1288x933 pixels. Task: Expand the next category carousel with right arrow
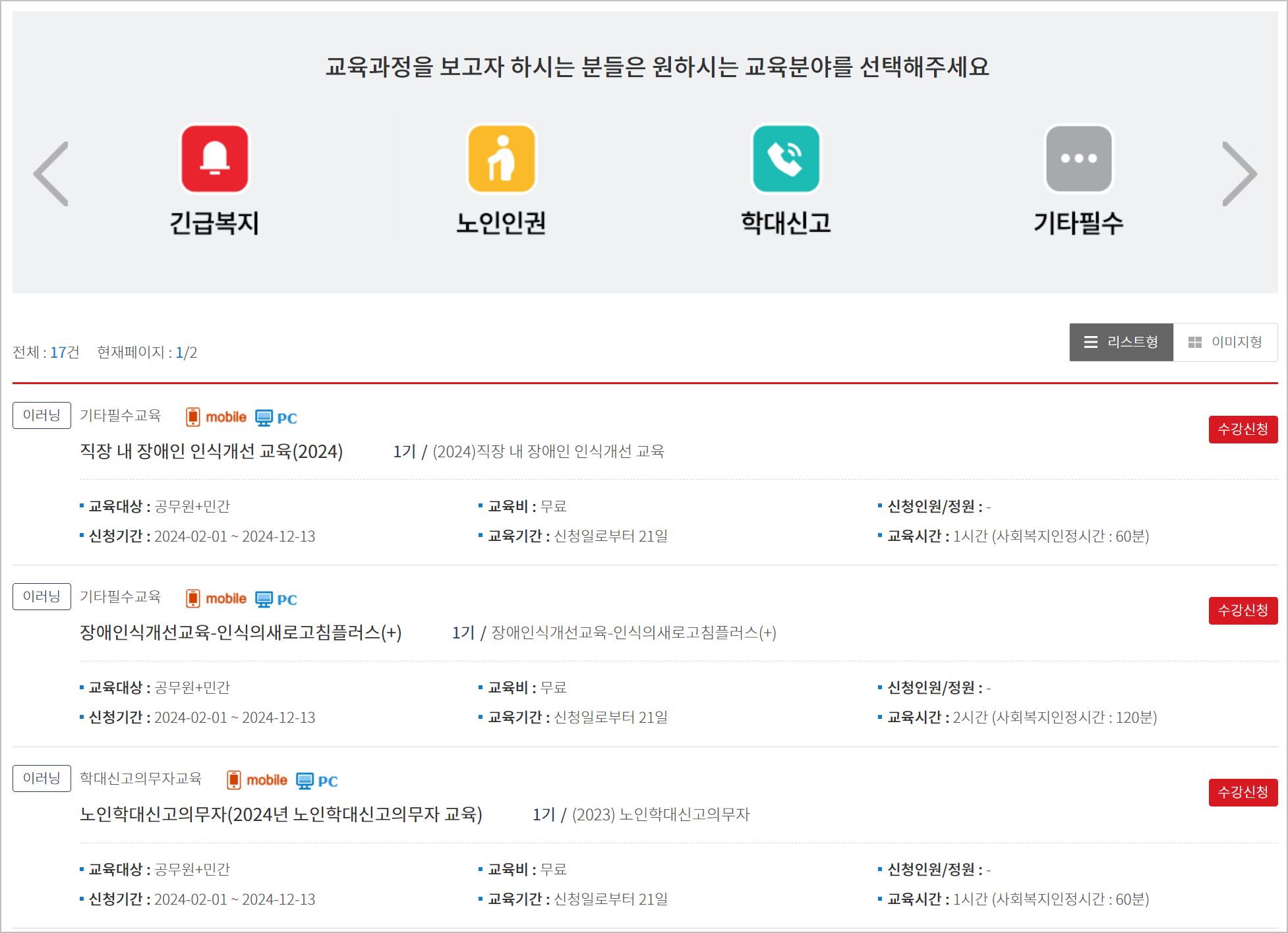pos(1240,174)
